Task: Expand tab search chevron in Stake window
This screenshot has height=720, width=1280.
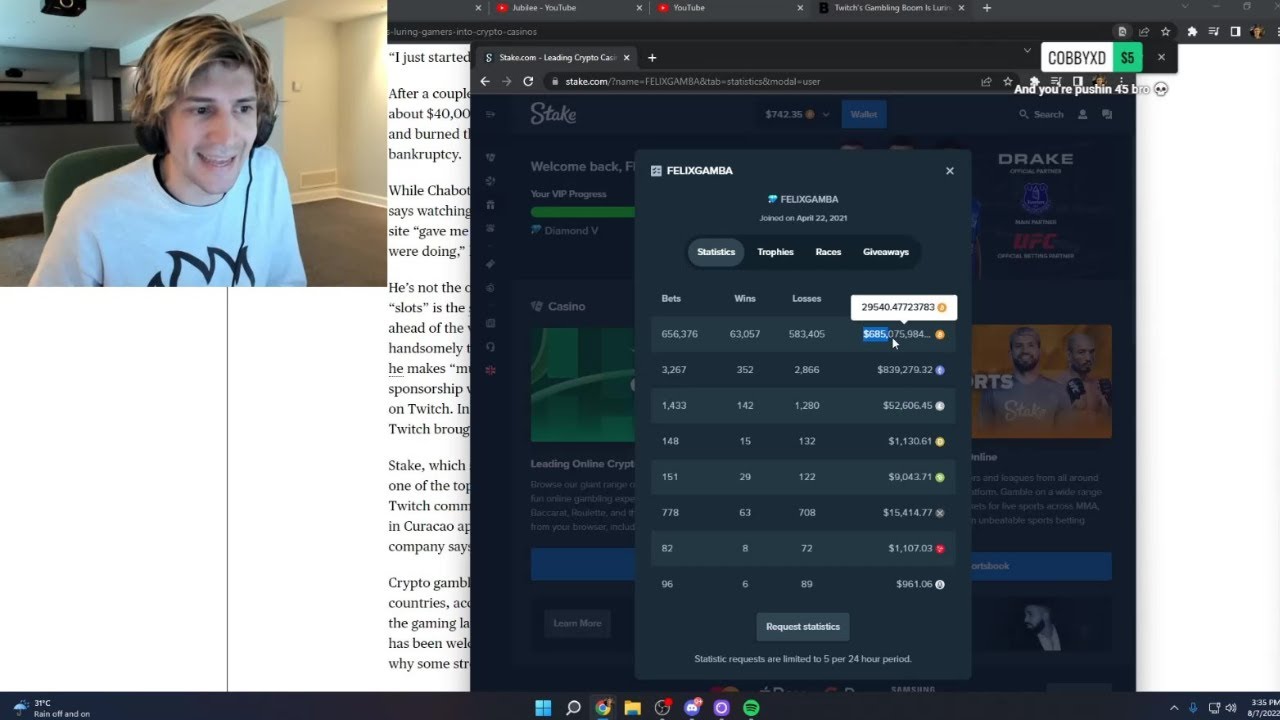Action: (1027, 50)
